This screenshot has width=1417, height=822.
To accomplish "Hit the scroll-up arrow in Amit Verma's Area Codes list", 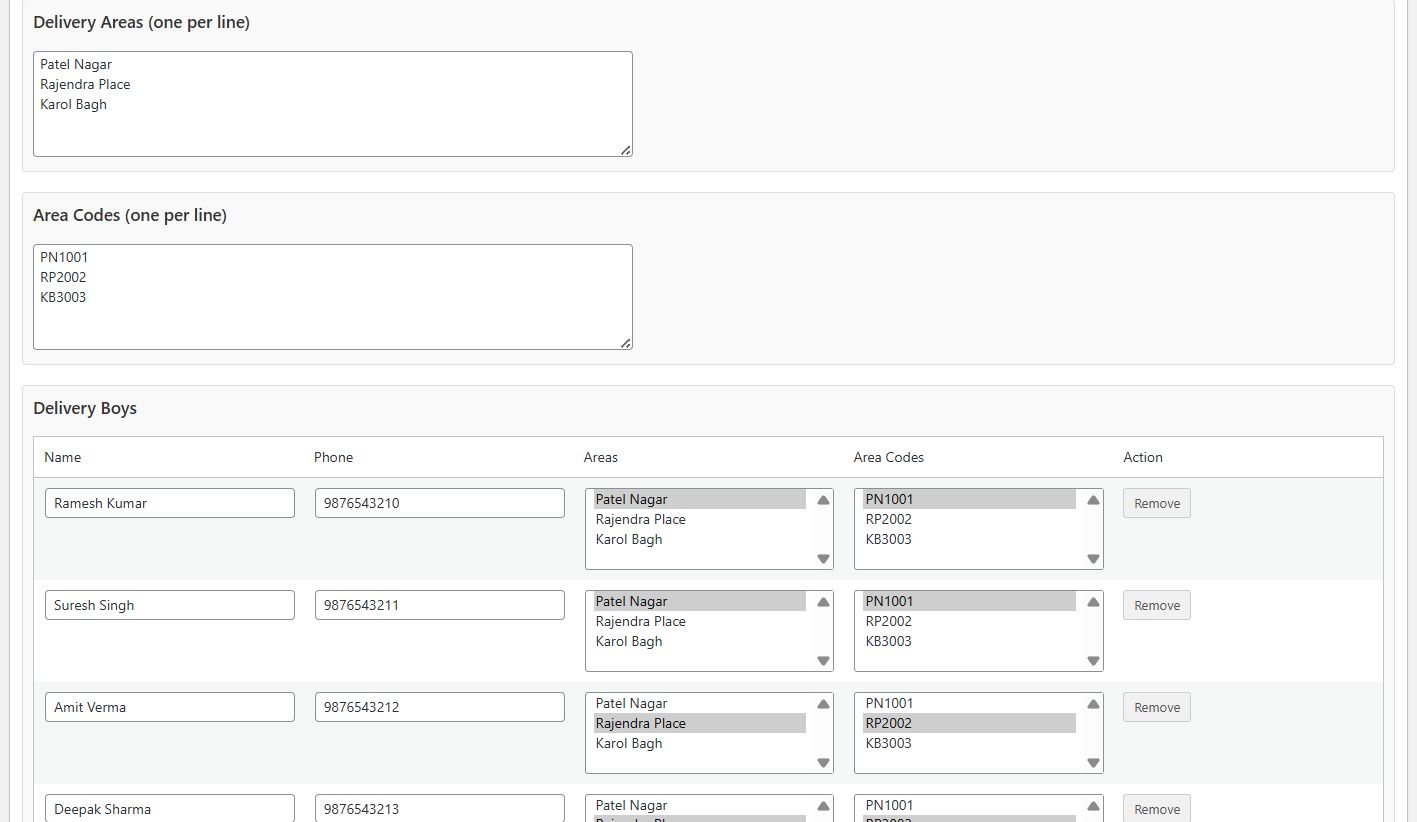I will tap(1093, 704).
